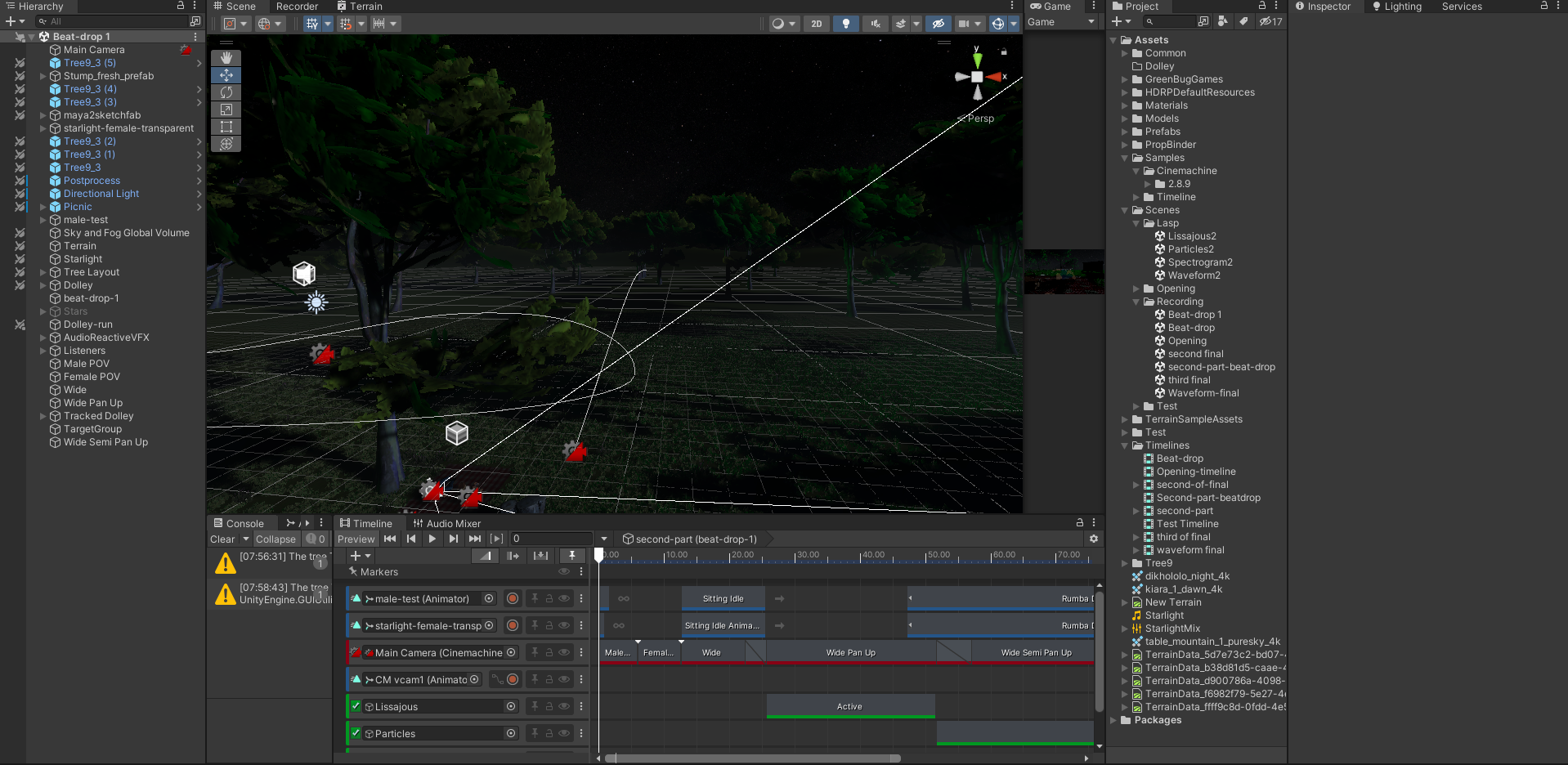Open the Inspector tab
Screen dimensions: 1568x765
[1323, 7]
